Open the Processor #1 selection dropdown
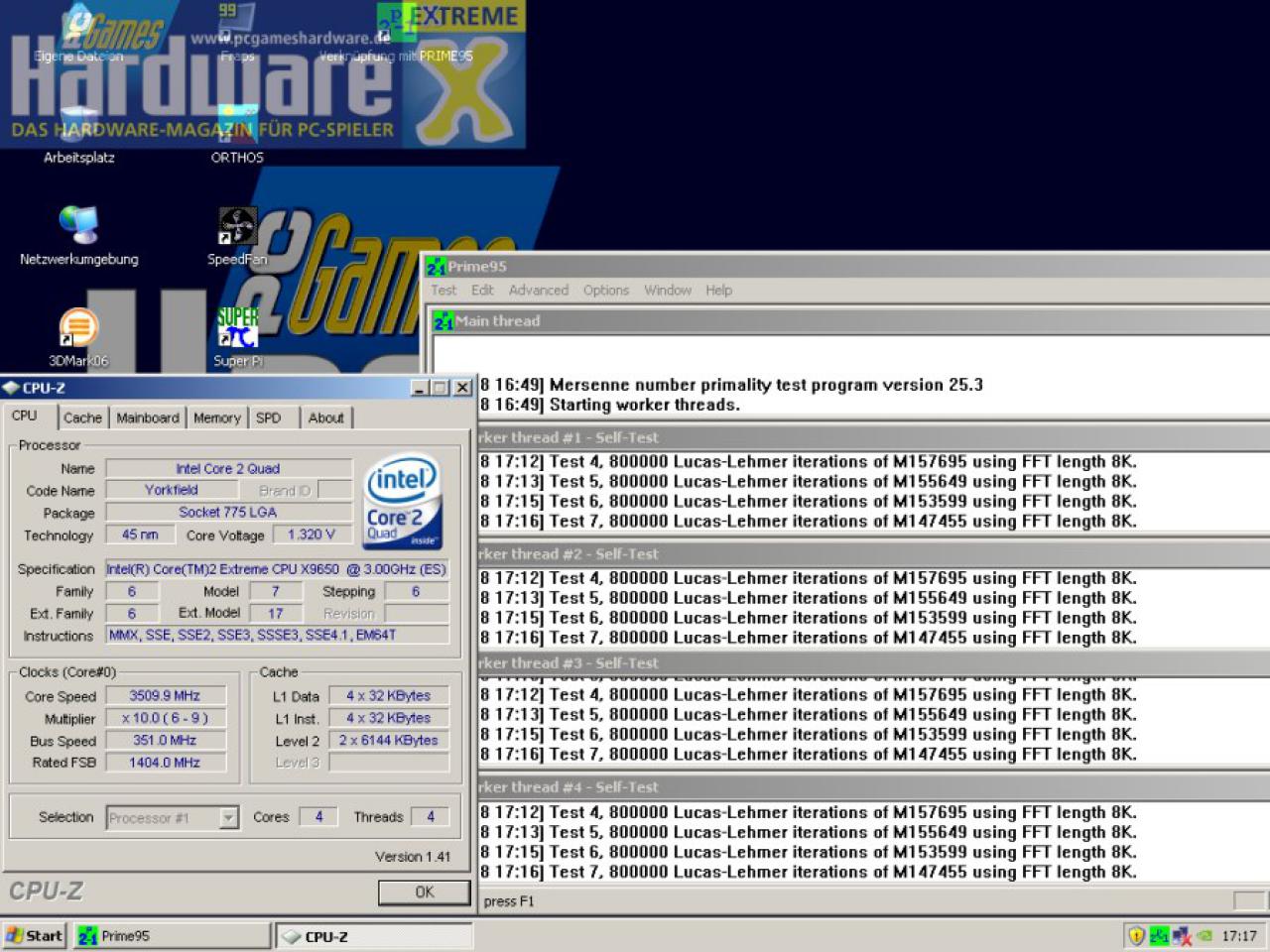 (x=173, y=818)
